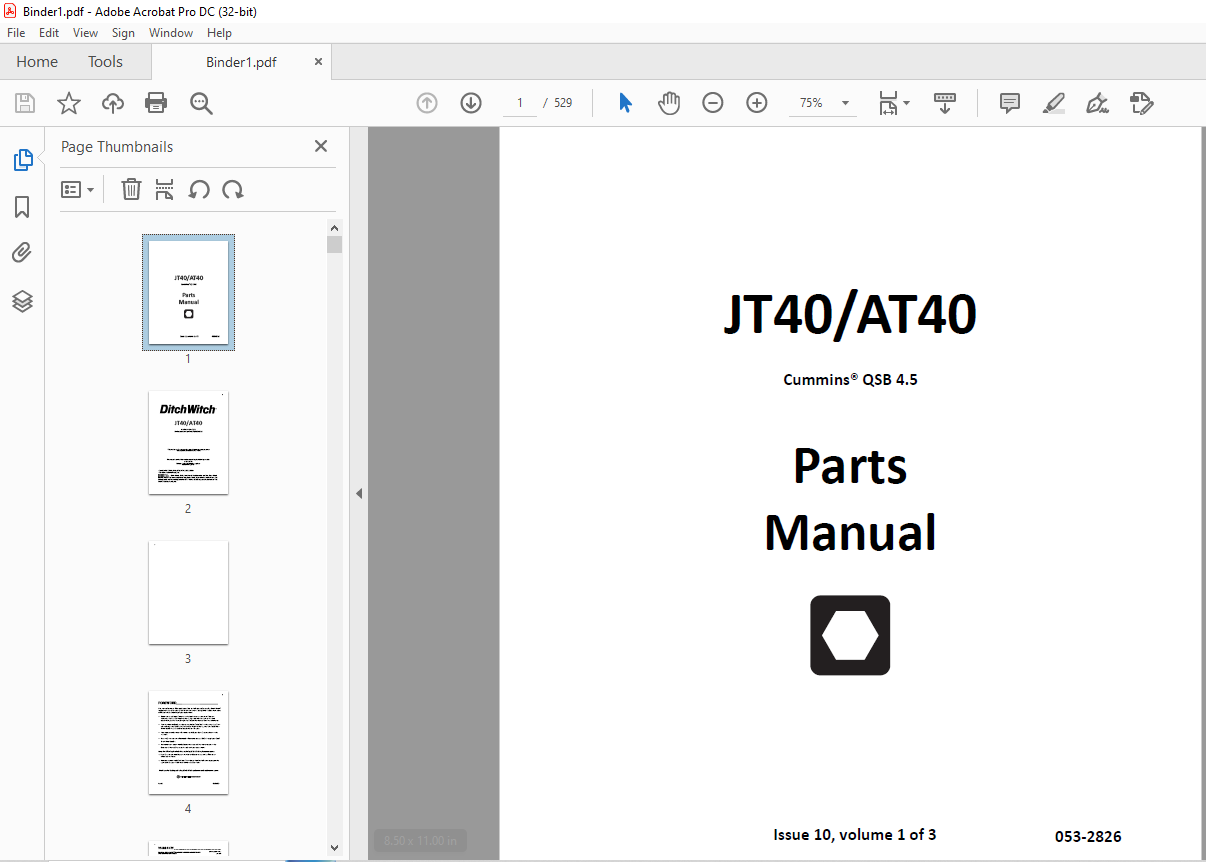Open thumbnail options menu dropdown

click(x=78, y=189)
